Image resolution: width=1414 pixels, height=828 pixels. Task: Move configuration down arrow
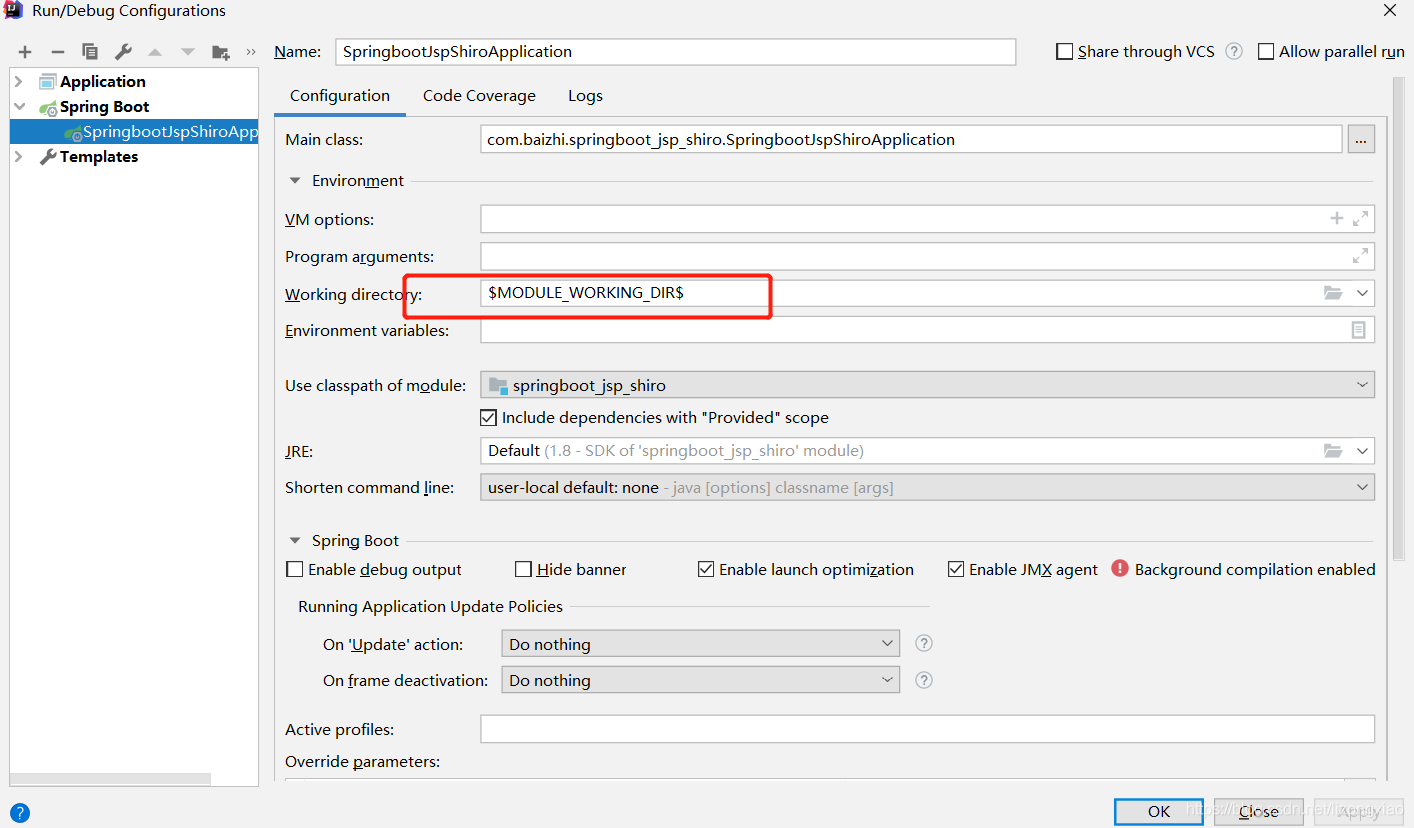pos(187,52)
